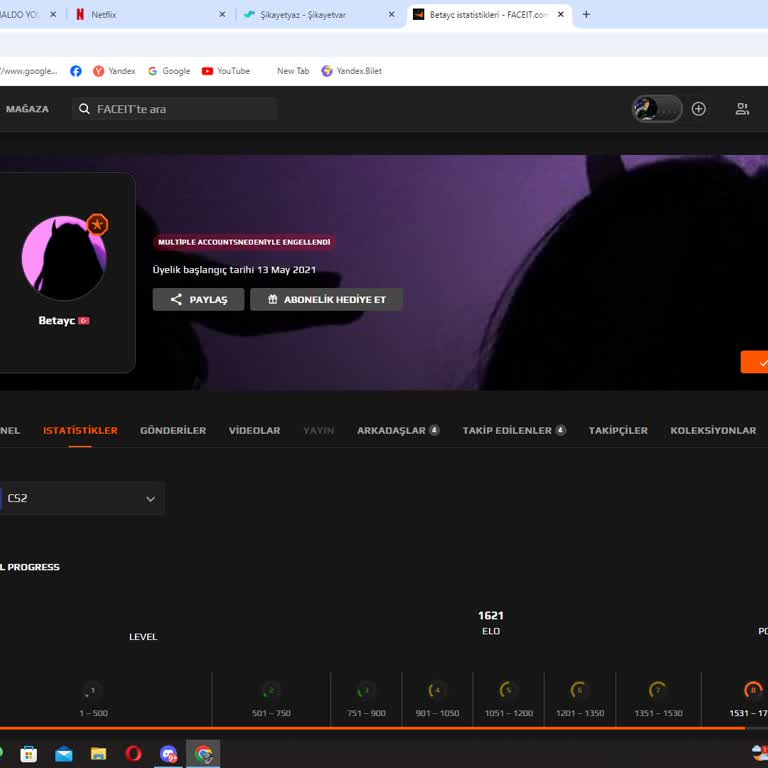Click the Chrome icon in the taskbar

[203, 754]
